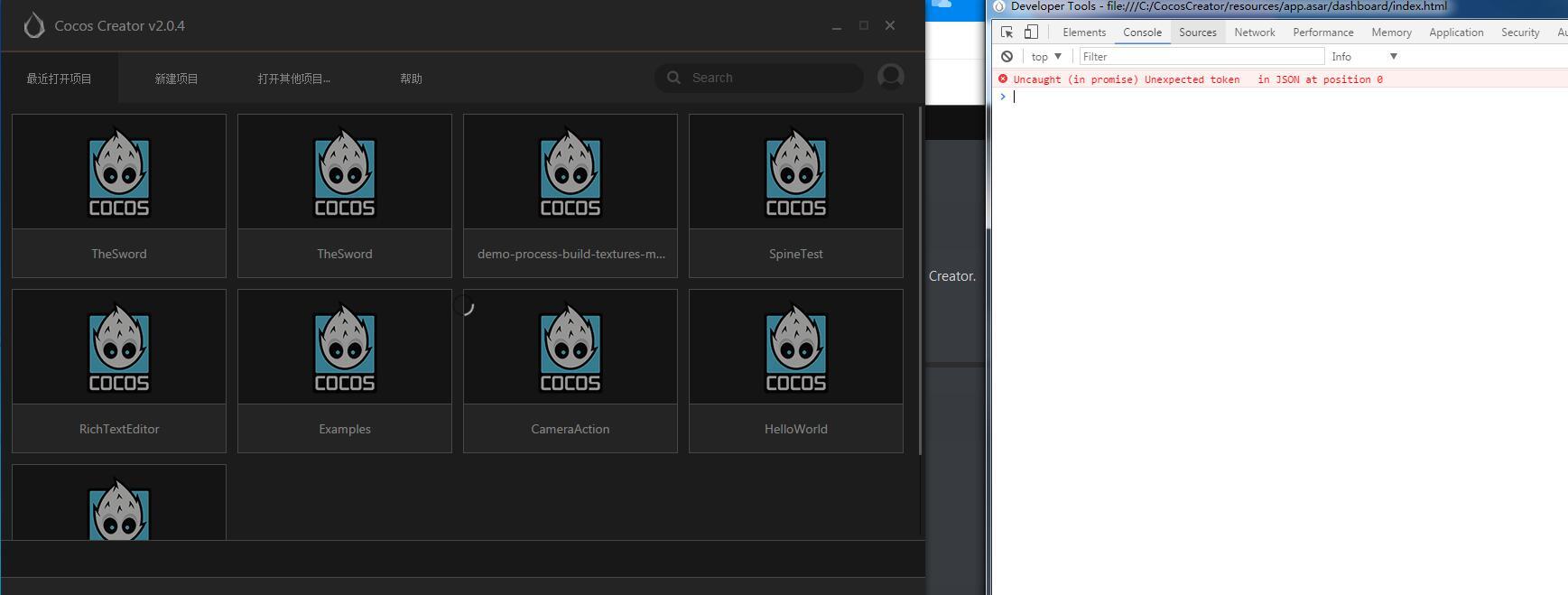Close the Cocos Creator dashboard window
The image size is (1568, 595).
890,25
